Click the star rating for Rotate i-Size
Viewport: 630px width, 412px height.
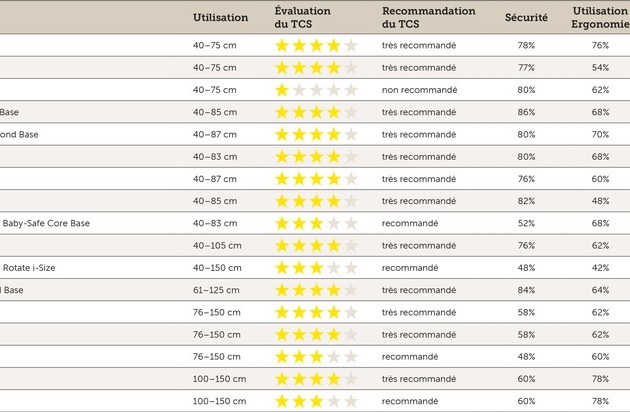pyautogui.click(x=315, y=268)
